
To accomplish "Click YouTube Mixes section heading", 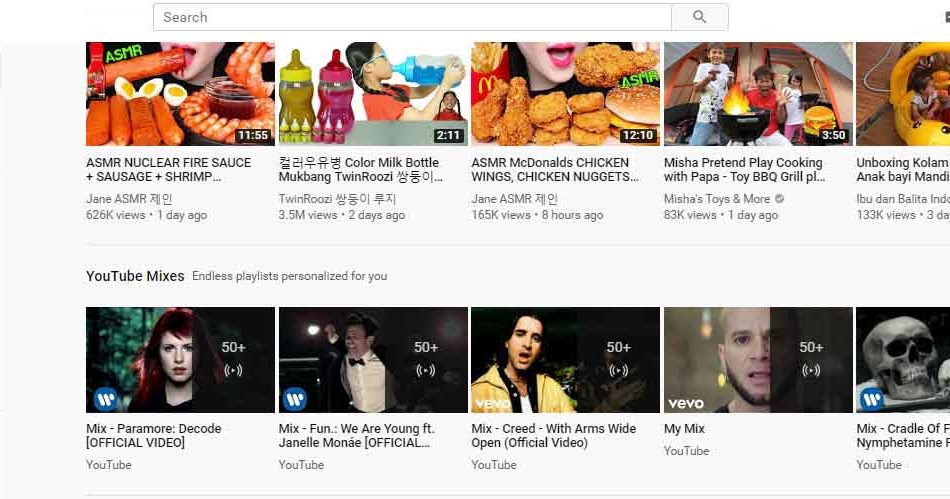I will [135, 276].
